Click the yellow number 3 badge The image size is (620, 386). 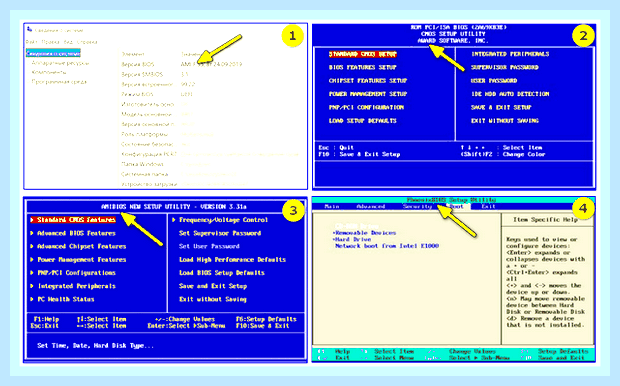click(x=293, y=210)
